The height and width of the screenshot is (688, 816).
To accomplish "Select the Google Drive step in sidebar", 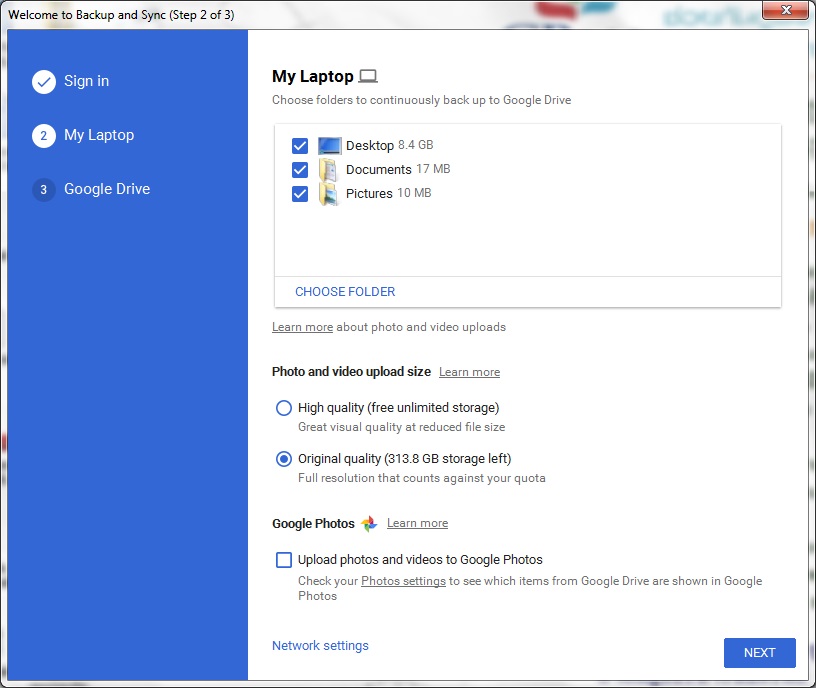I will [x=107, y=189].
